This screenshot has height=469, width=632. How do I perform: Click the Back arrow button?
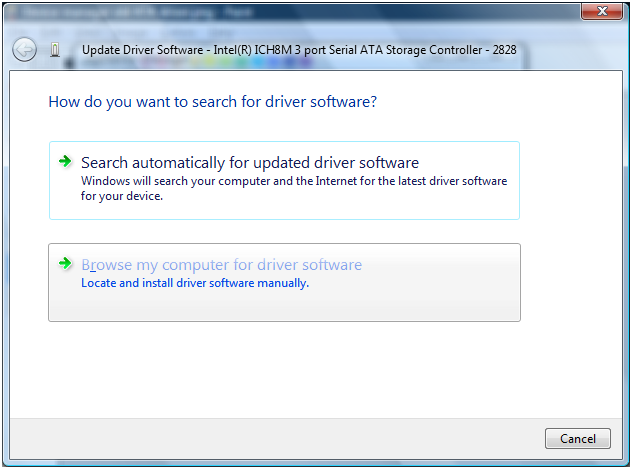click(x=24, y=49)
